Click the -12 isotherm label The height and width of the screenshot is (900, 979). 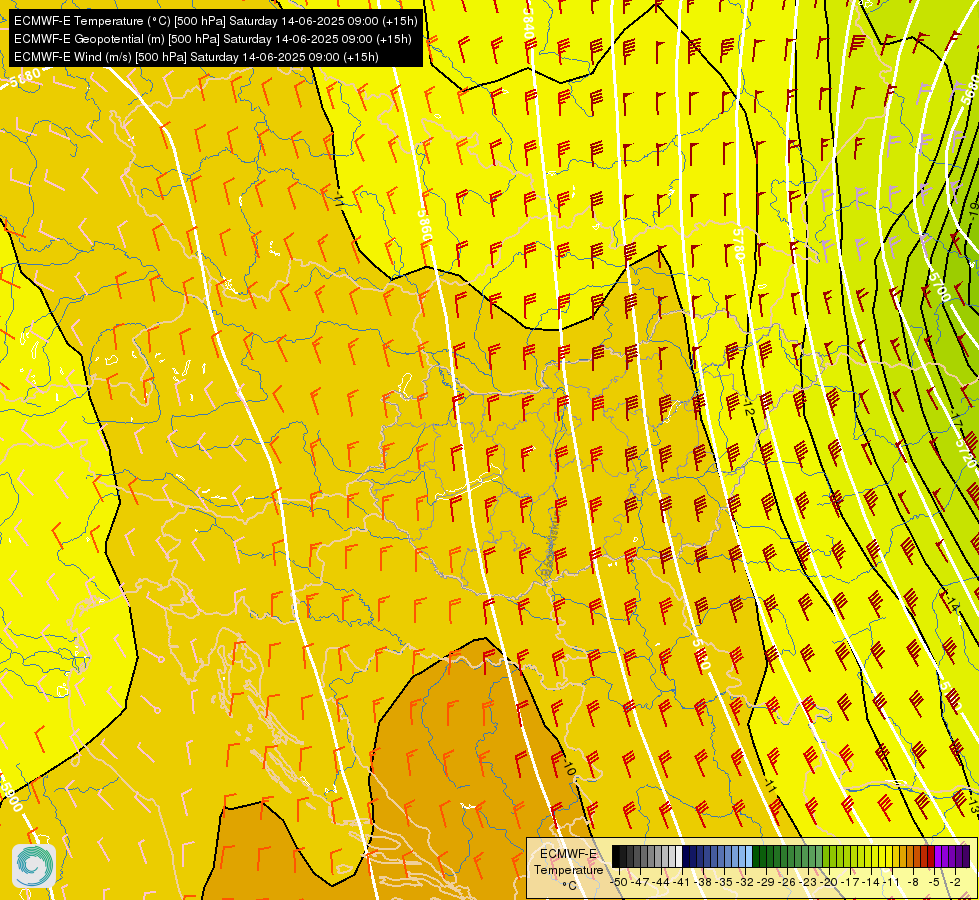(x=749, y=409)
